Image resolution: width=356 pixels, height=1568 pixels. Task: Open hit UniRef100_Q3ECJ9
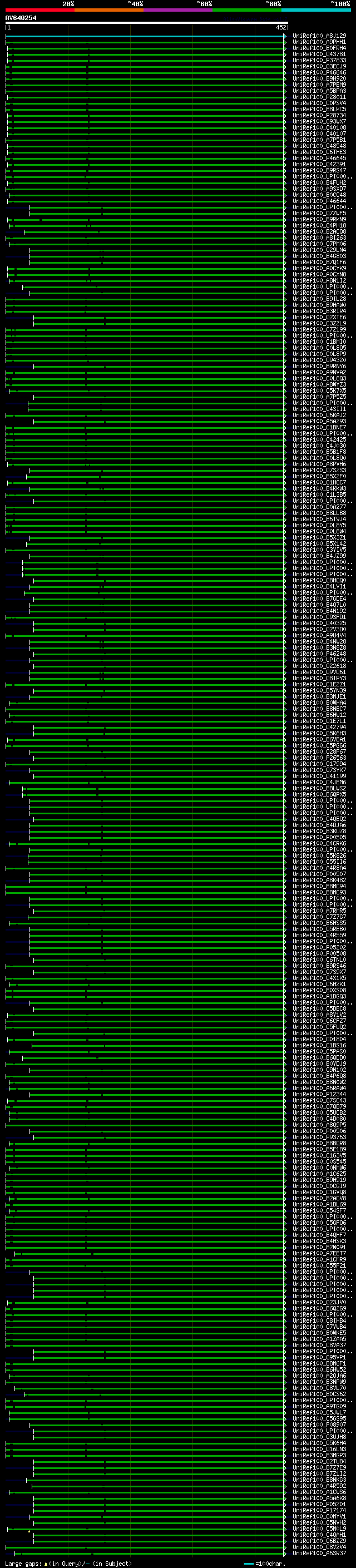pos(319,66)
